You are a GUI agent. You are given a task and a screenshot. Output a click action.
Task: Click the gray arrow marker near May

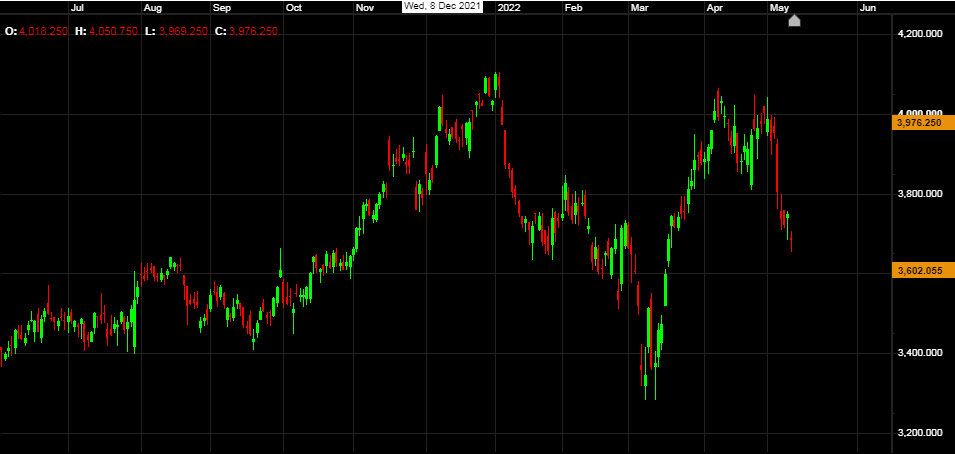click(x=794, y=20)
